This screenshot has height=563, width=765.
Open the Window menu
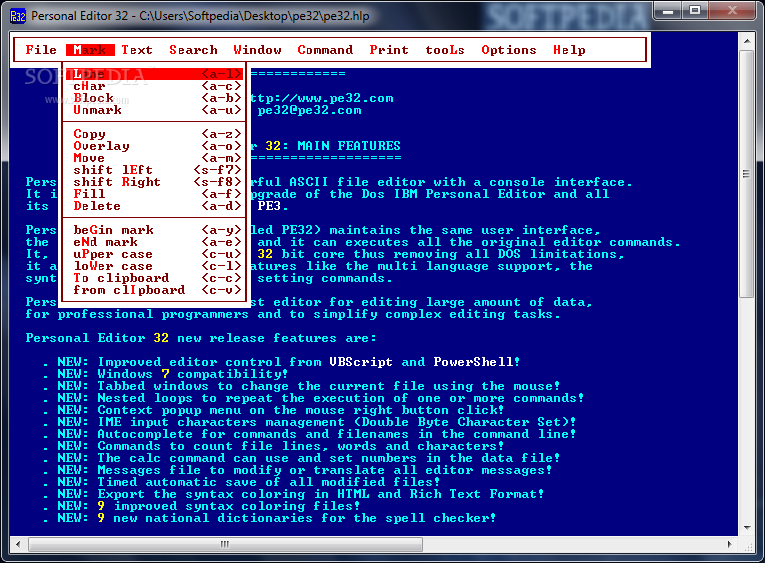pyautogui.click(x=257, y=50)
